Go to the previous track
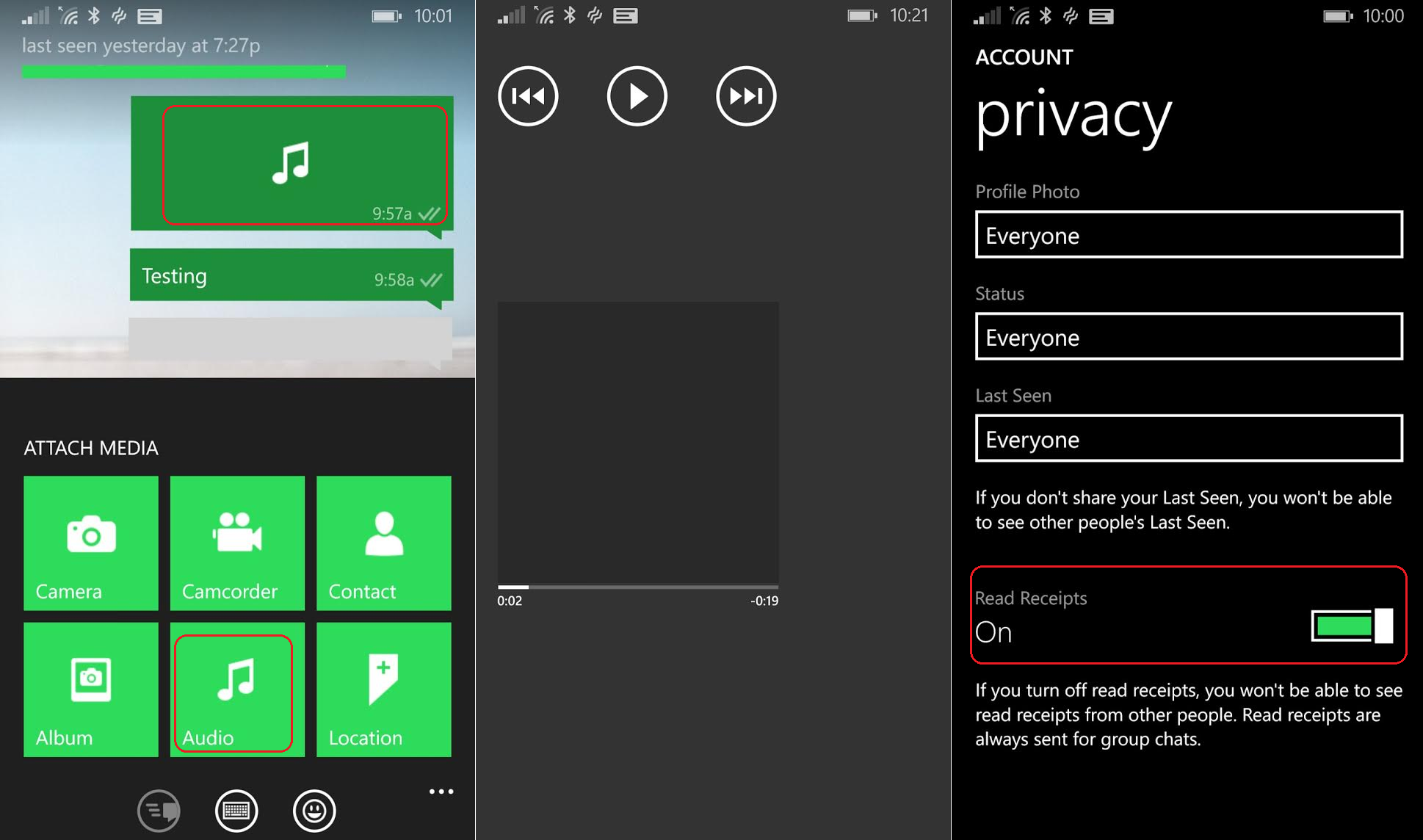 coord(528,96)
